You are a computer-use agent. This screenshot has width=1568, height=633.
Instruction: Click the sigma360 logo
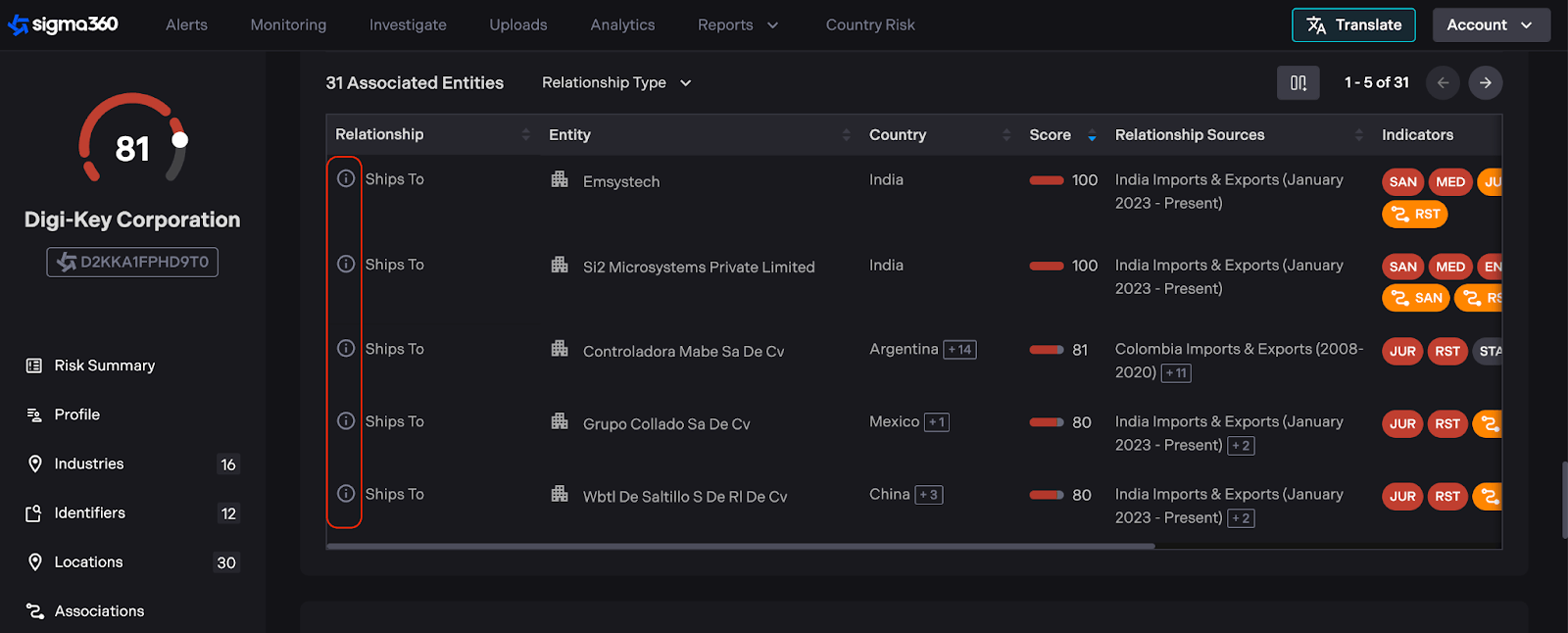[64, 24]
